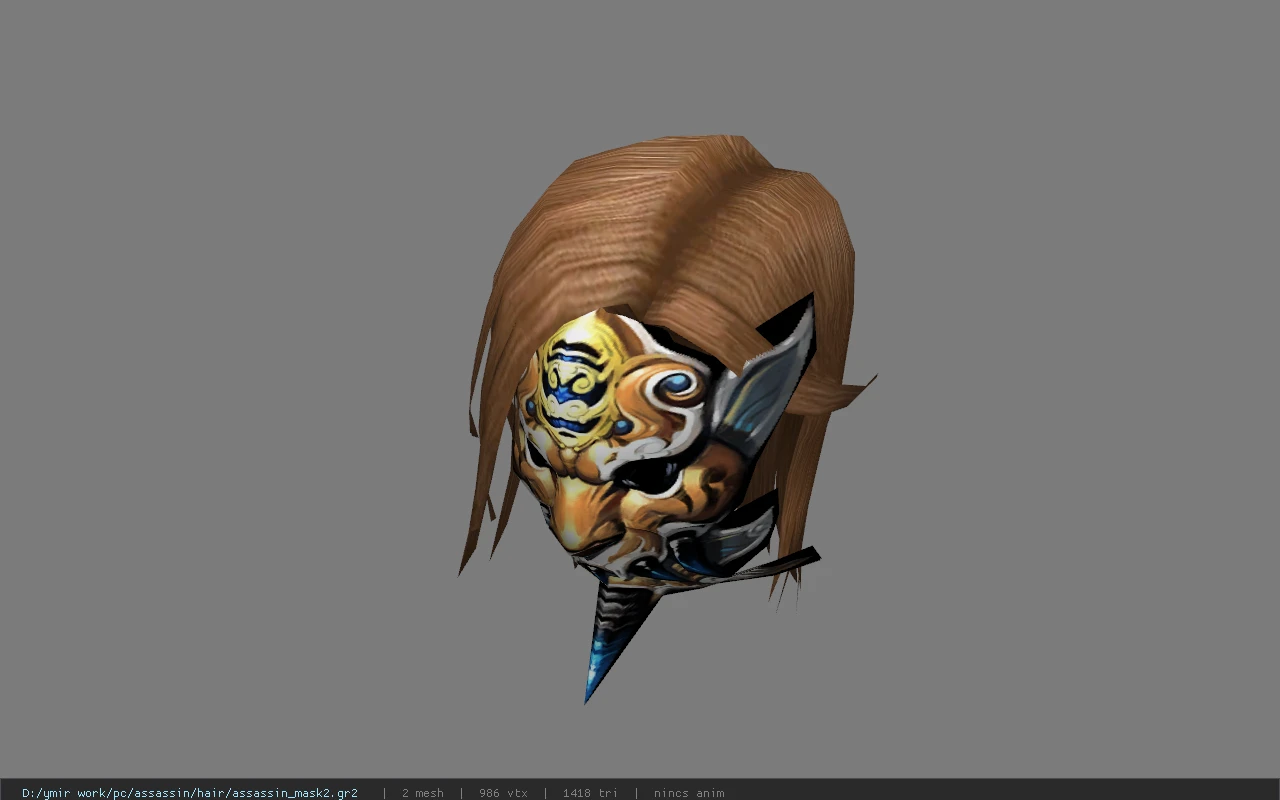Click the file path assassin_mask2.gr2 in status bar
The height and width of the screenshot is (800, 1280).
coord(190,793)
